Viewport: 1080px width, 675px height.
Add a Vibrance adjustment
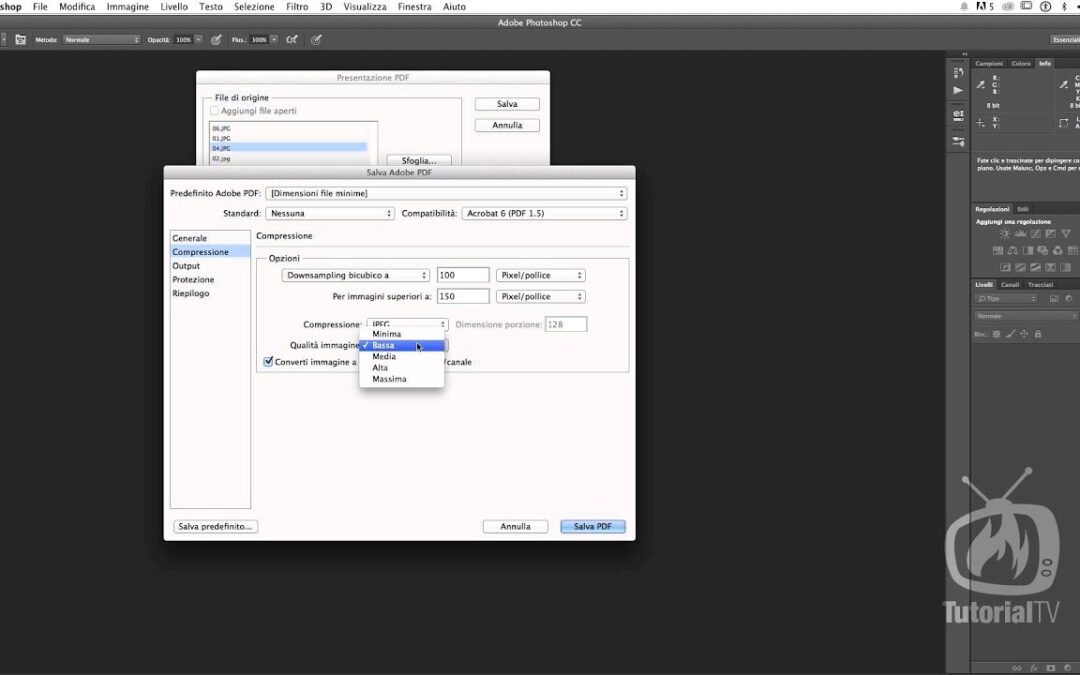point(1066,234)
